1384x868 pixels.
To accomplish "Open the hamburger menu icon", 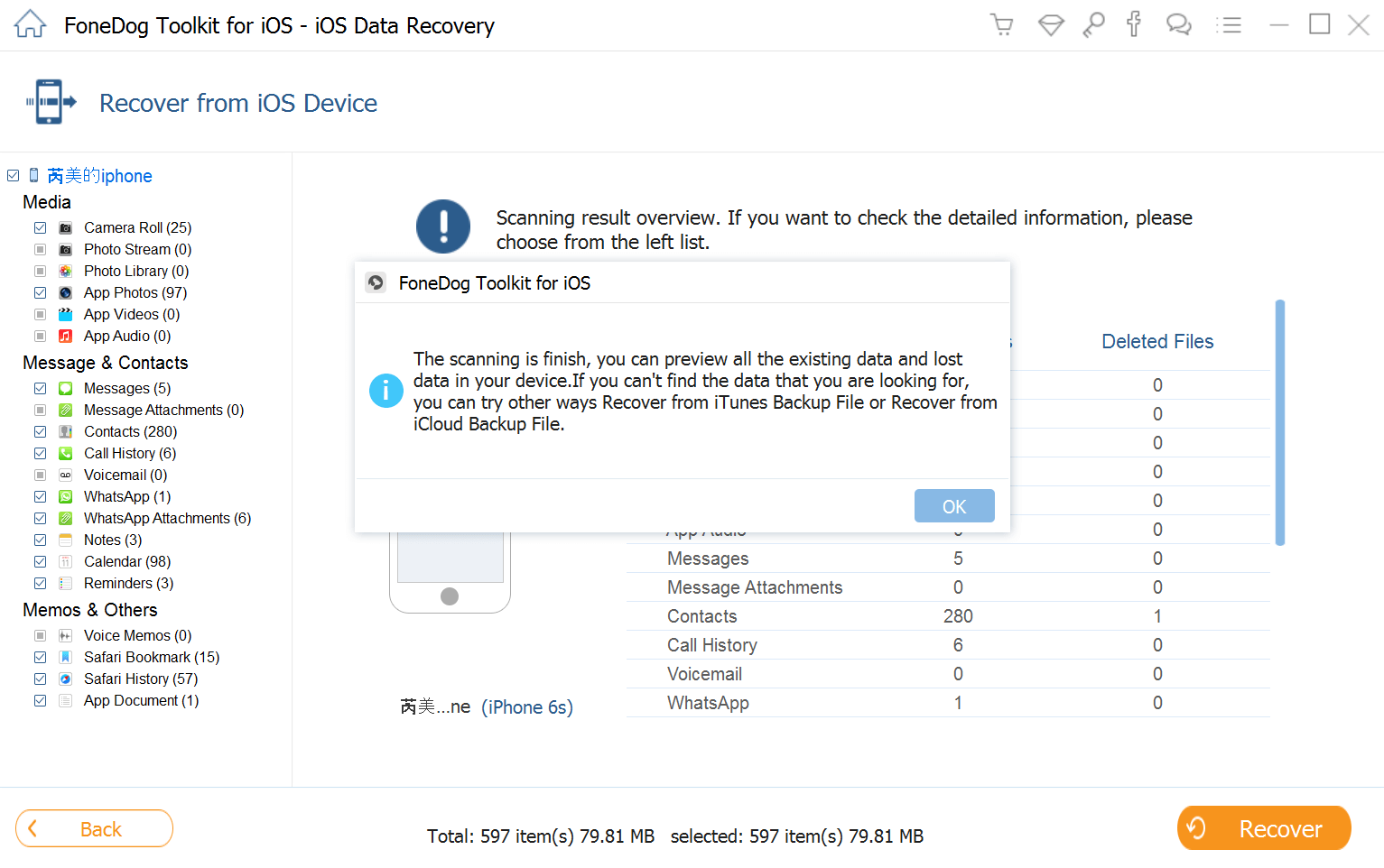I will [1228, 24].
